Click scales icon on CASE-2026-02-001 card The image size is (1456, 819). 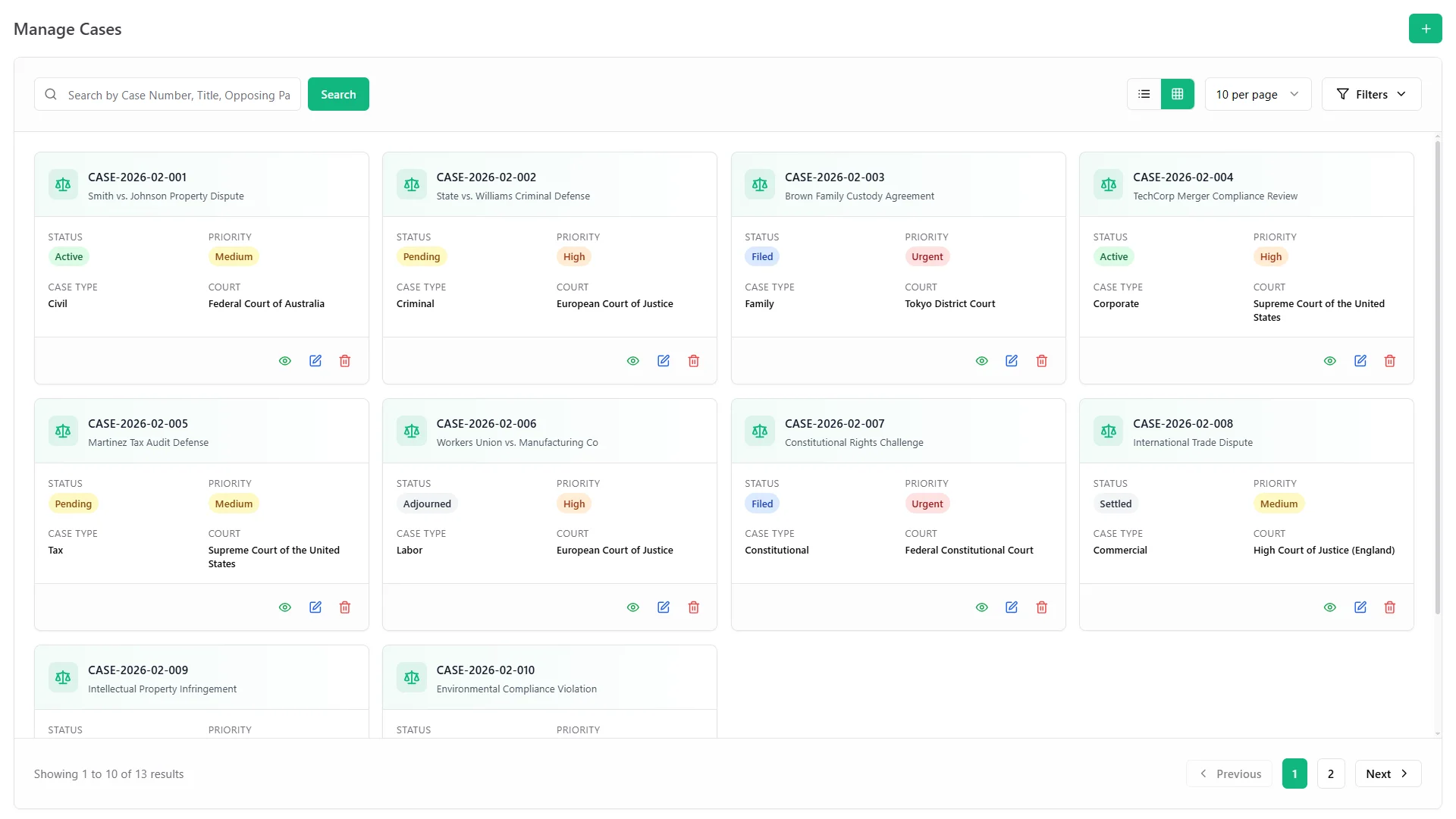[x=63, y=184]
